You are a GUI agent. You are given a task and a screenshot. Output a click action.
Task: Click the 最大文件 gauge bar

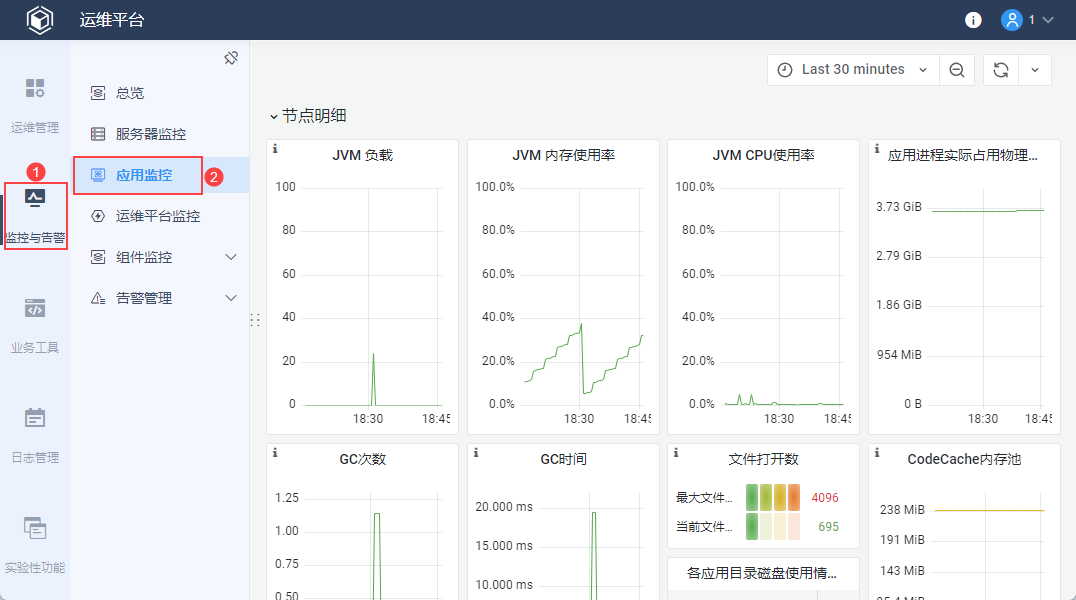(x=773, y=498)
